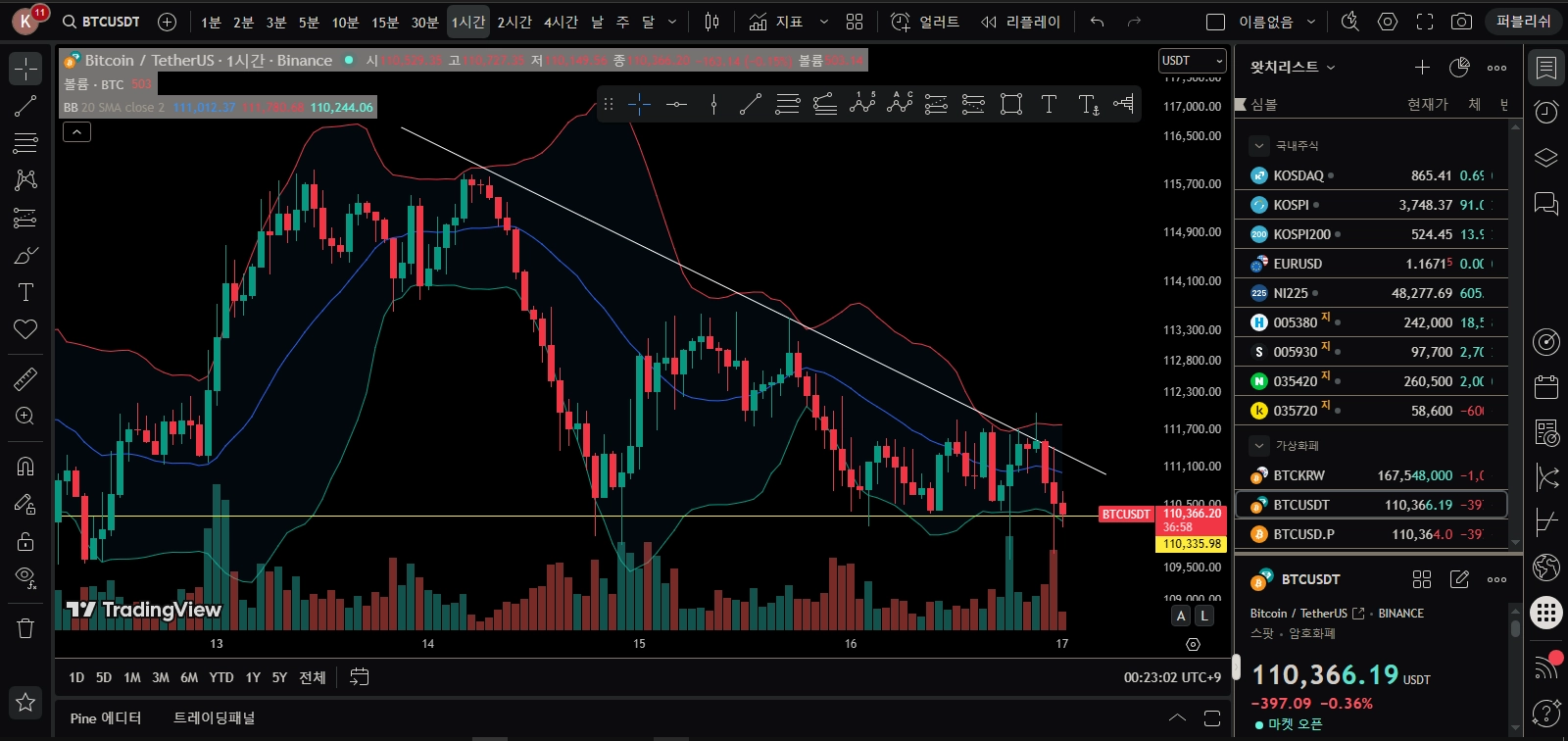Create an alert with 얼러트 button

925,22
